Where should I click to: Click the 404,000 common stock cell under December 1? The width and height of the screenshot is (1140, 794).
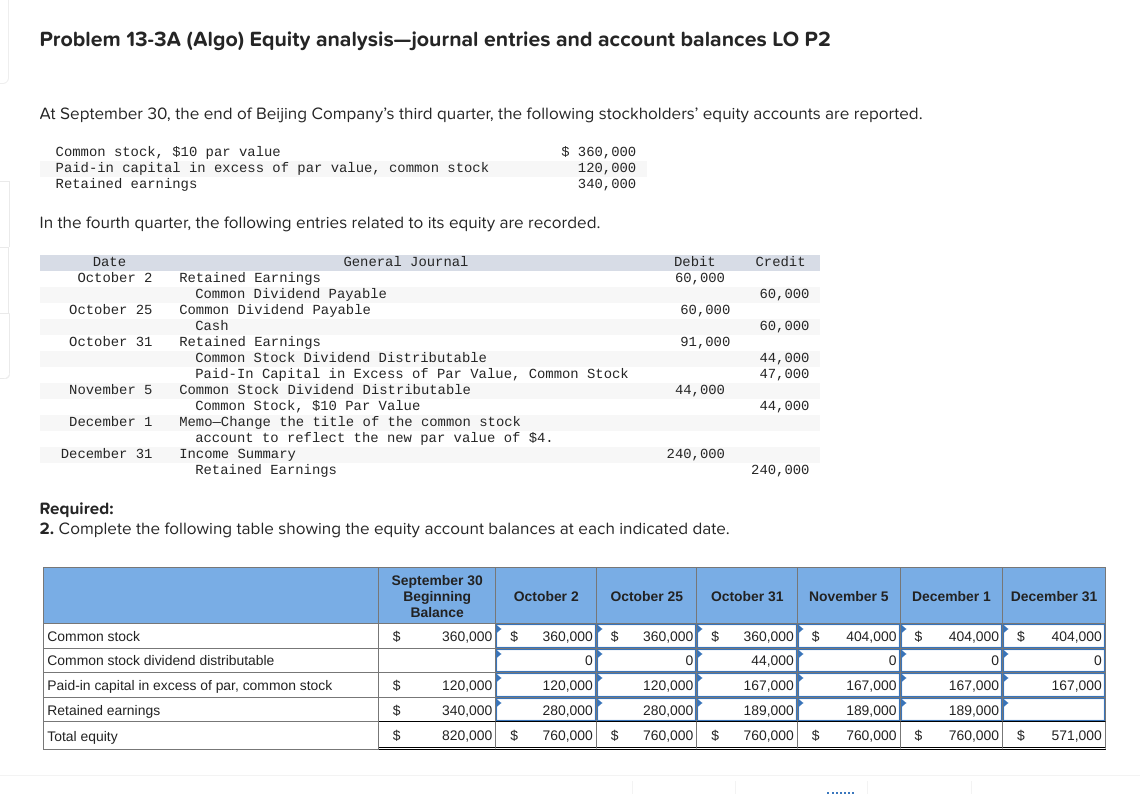951,635
